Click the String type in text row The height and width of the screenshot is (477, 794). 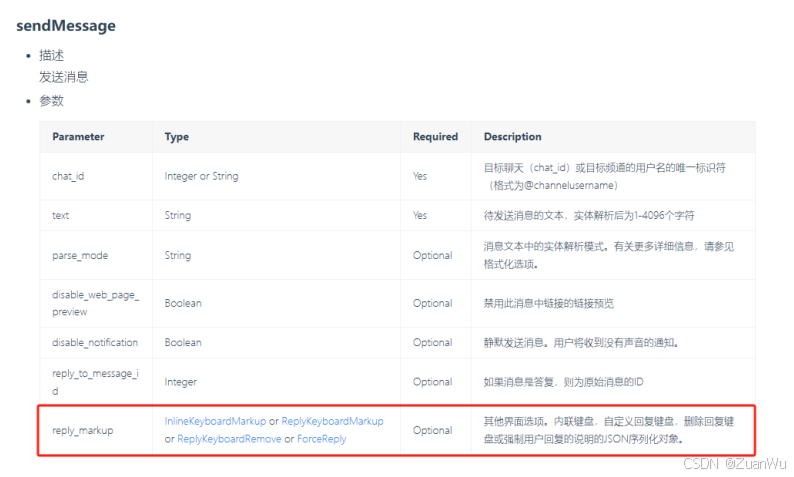coord(178,215)
